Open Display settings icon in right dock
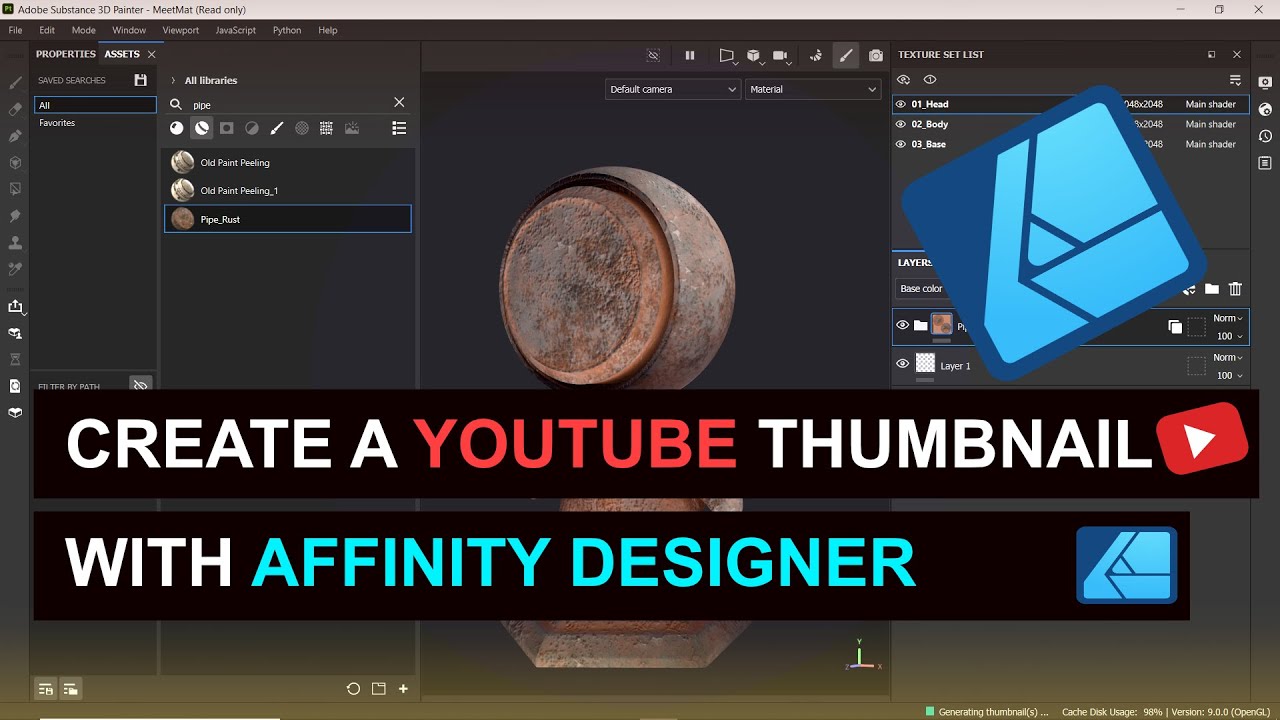 click(1265, 82)
